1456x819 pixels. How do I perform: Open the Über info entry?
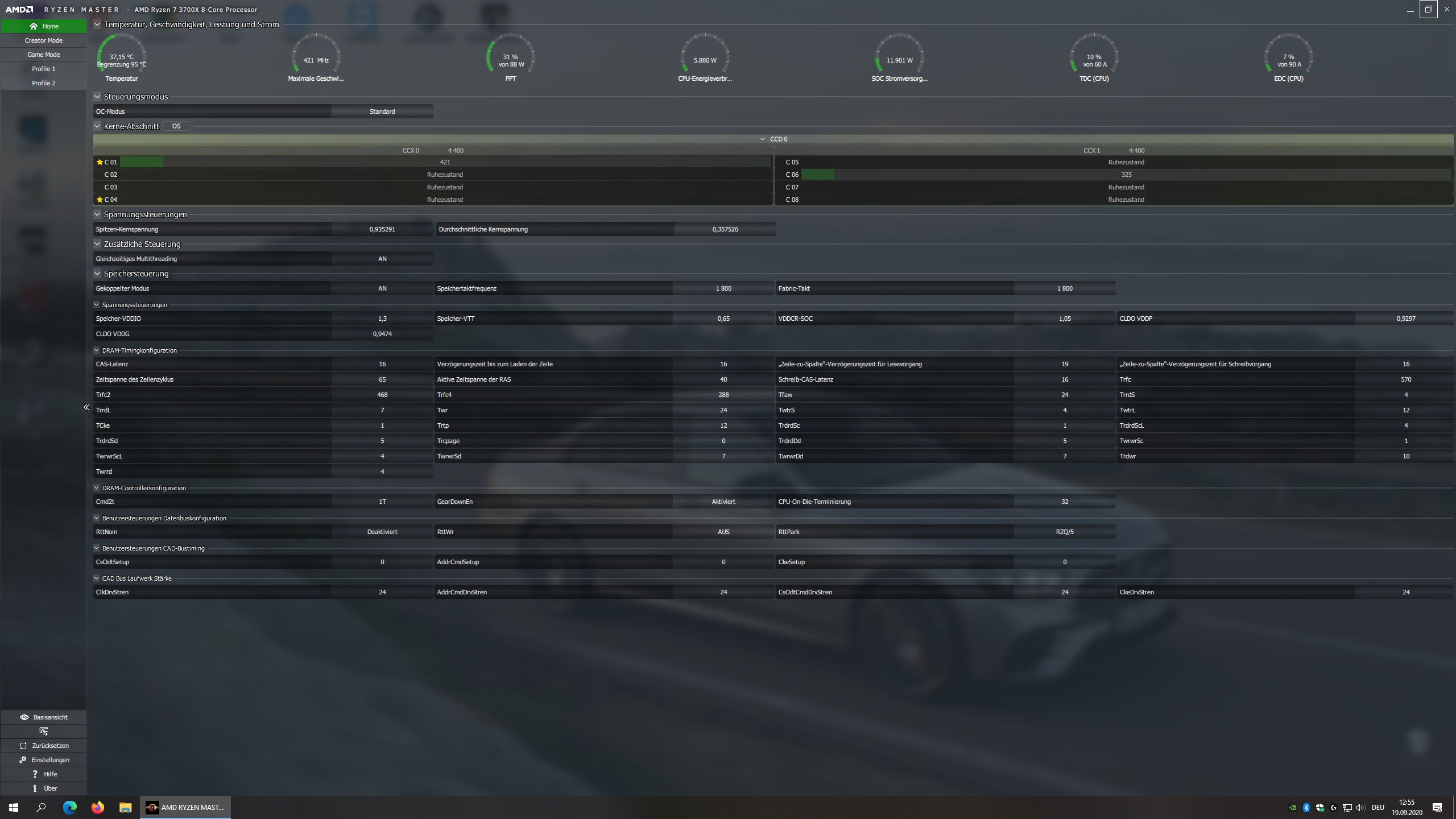click(43, 788)
